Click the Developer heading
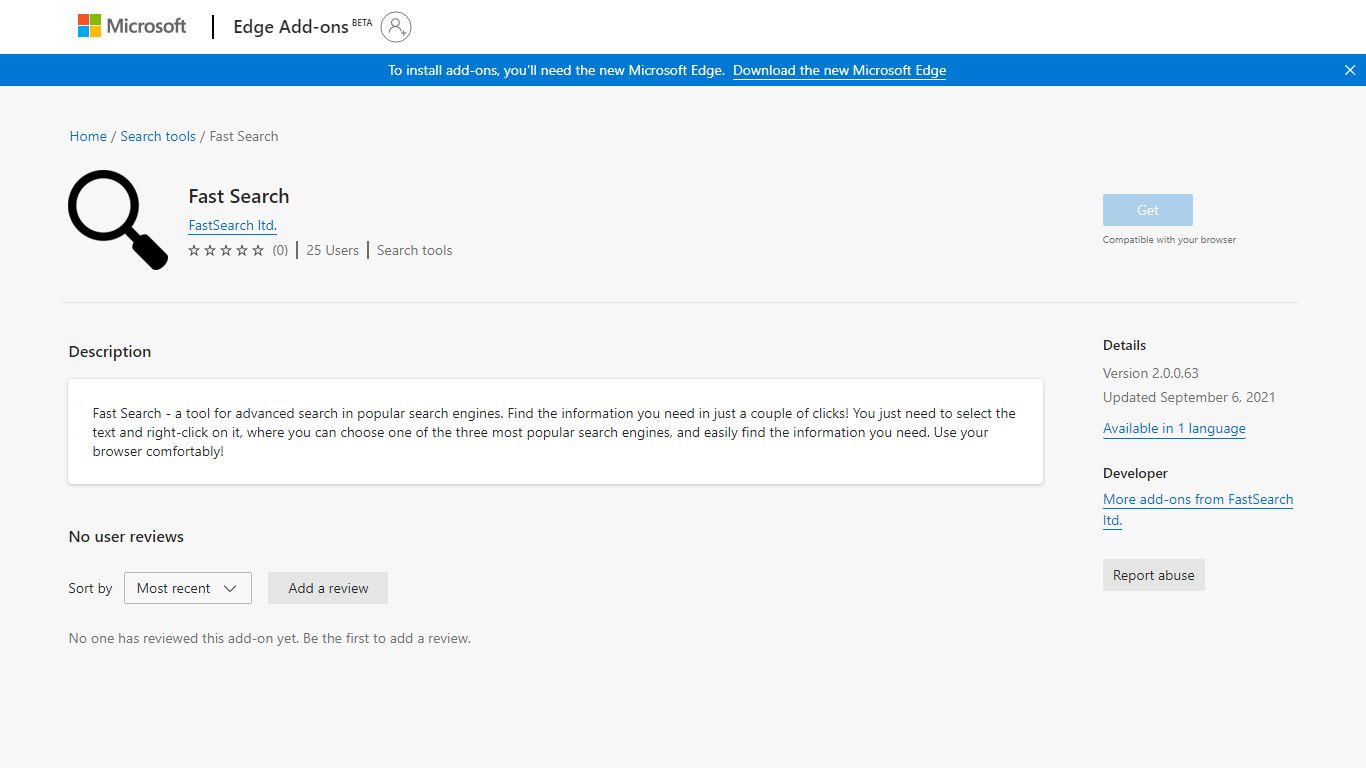1366x768 pixels. [x=1135, y=473]
